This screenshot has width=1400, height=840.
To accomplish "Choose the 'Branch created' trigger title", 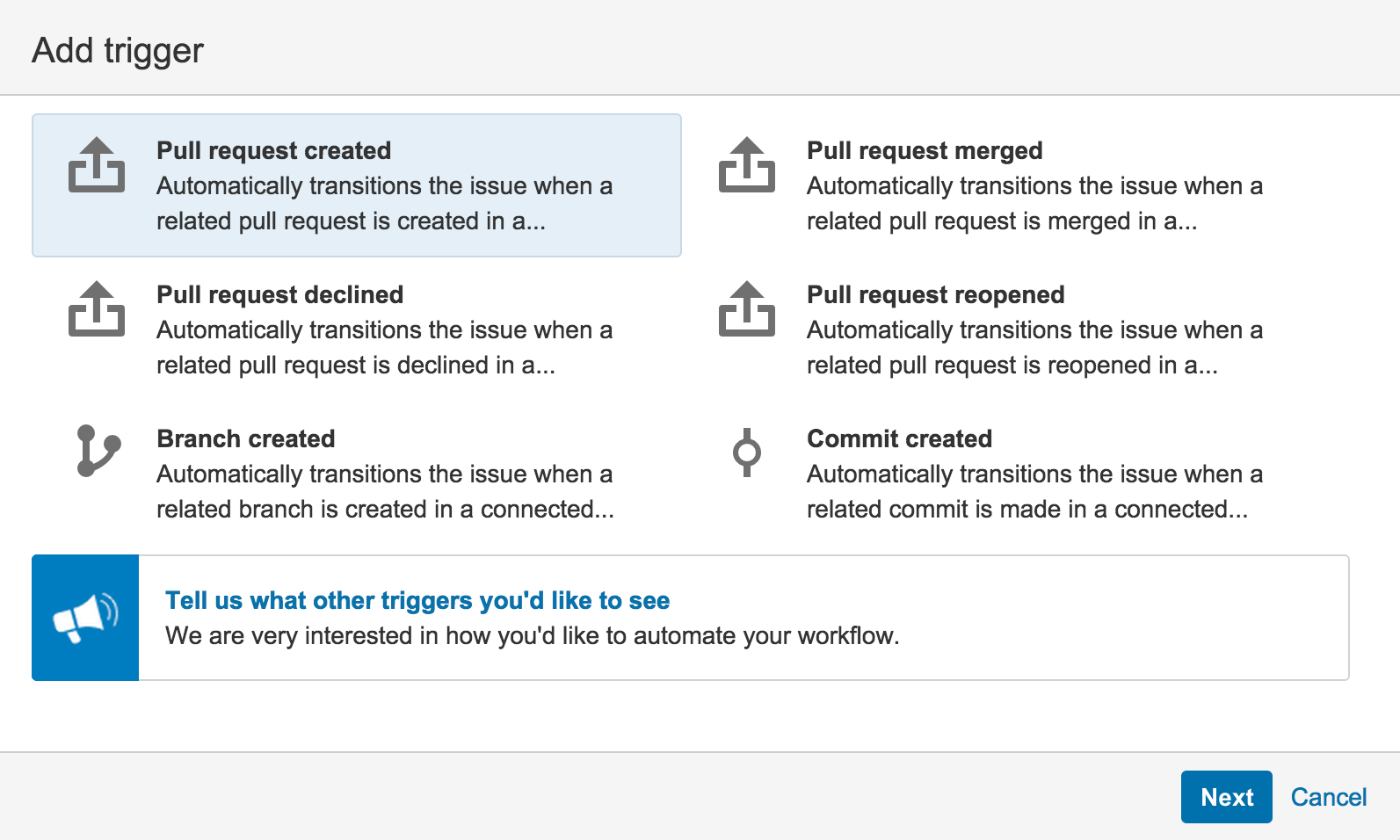I will [245, 438].
